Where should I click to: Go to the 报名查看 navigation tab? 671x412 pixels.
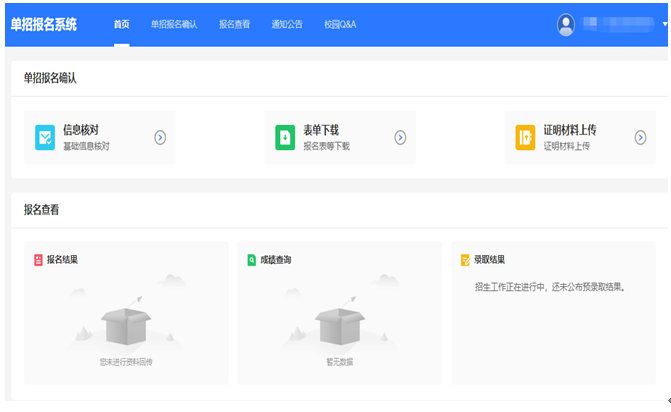point(235,24)
